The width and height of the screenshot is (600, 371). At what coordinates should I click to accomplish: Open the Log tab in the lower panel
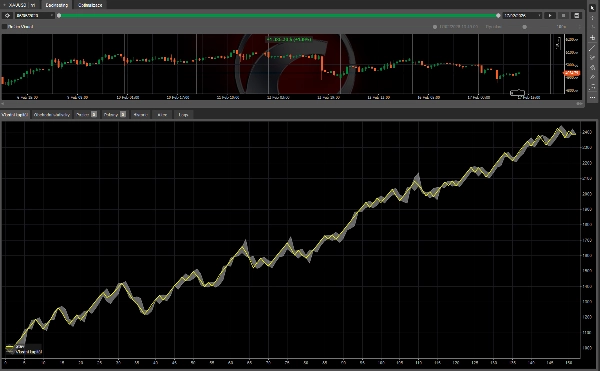(183, 114)
